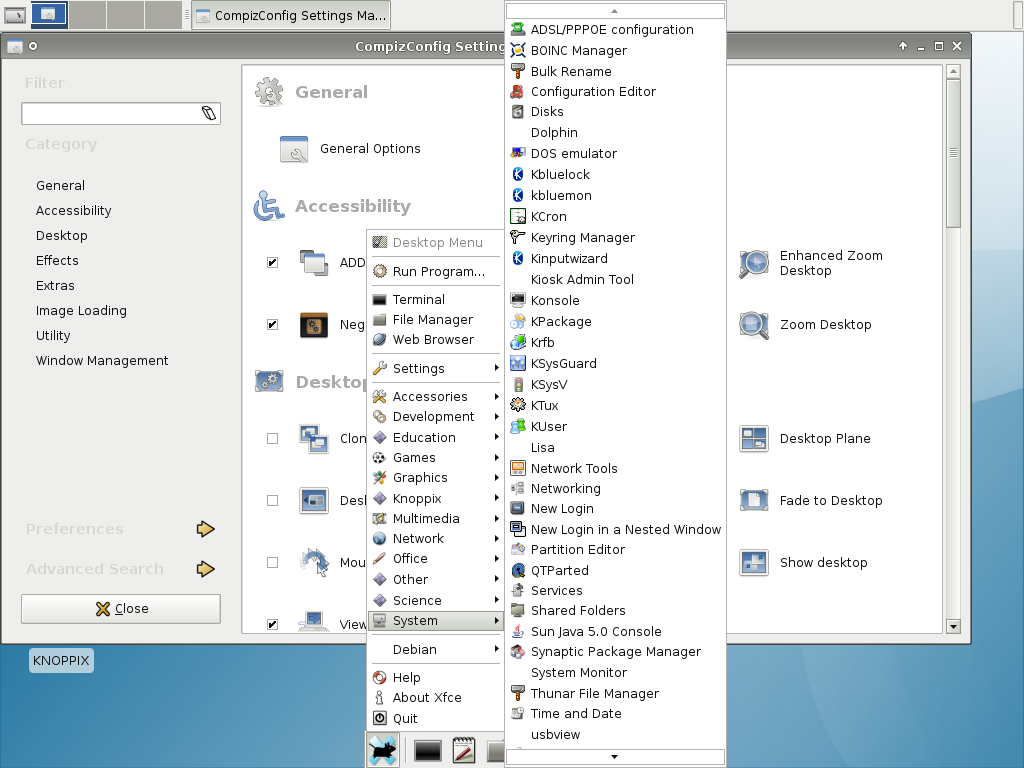This screenshot has width=1024, height=768.
Task: Click the show desktop icon in top panel
Action: 15,14
